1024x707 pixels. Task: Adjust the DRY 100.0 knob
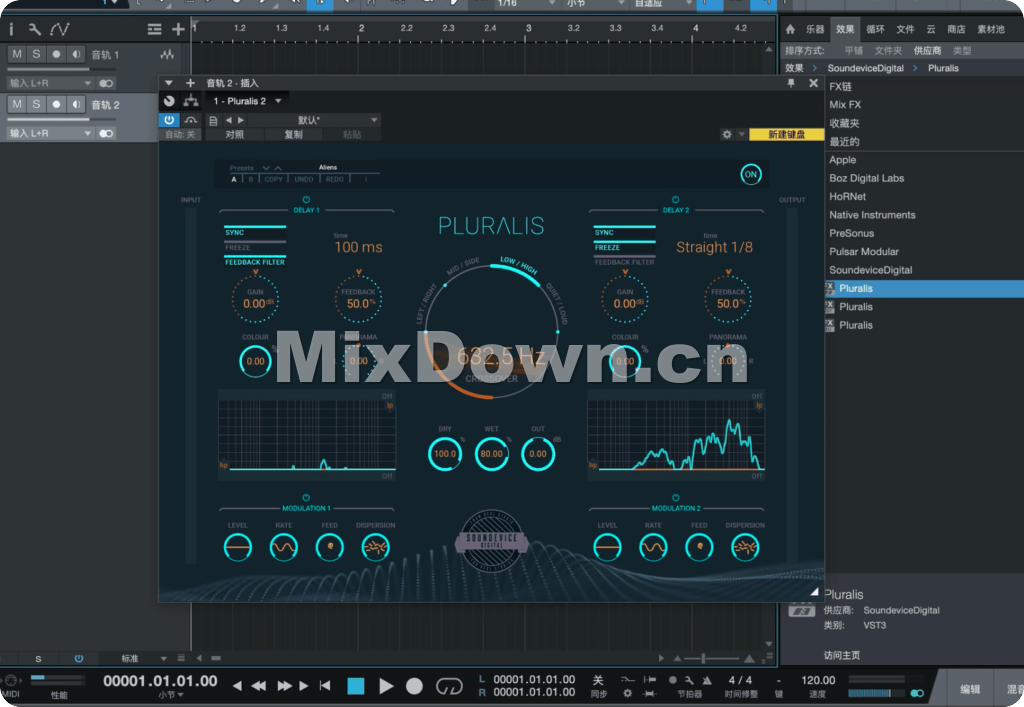[445, 454]
